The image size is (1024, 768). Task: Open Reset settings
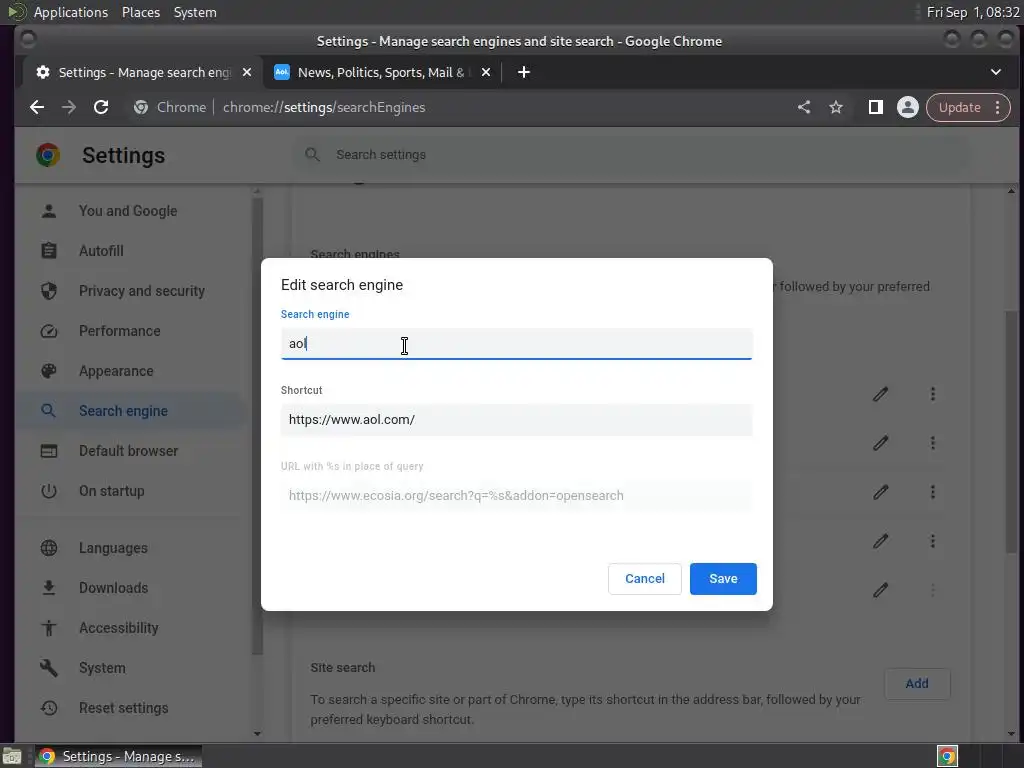(123, 708)
